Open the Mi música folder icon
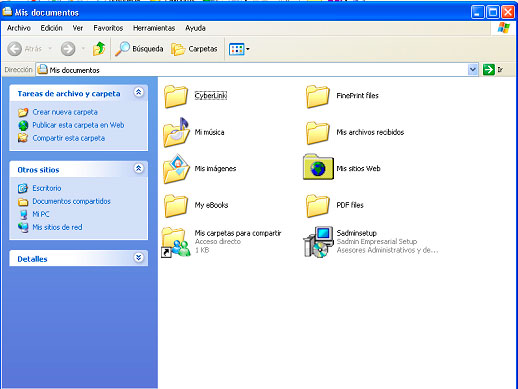Viewport: 518px width, 389px height. [x=176, y=132]
